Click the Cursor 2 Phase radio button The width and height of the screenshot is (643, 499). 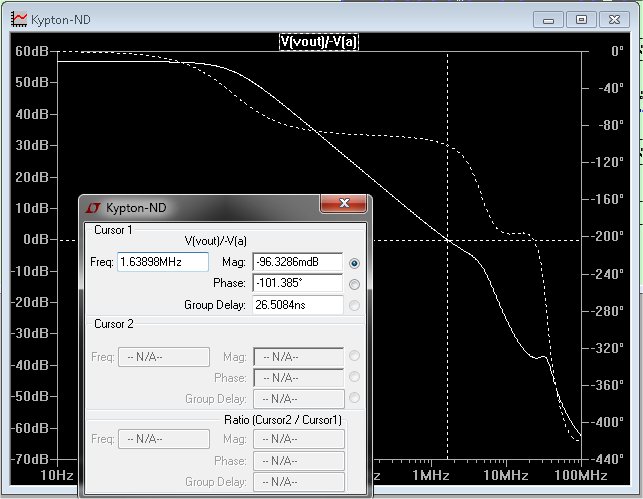pos(354,377)
